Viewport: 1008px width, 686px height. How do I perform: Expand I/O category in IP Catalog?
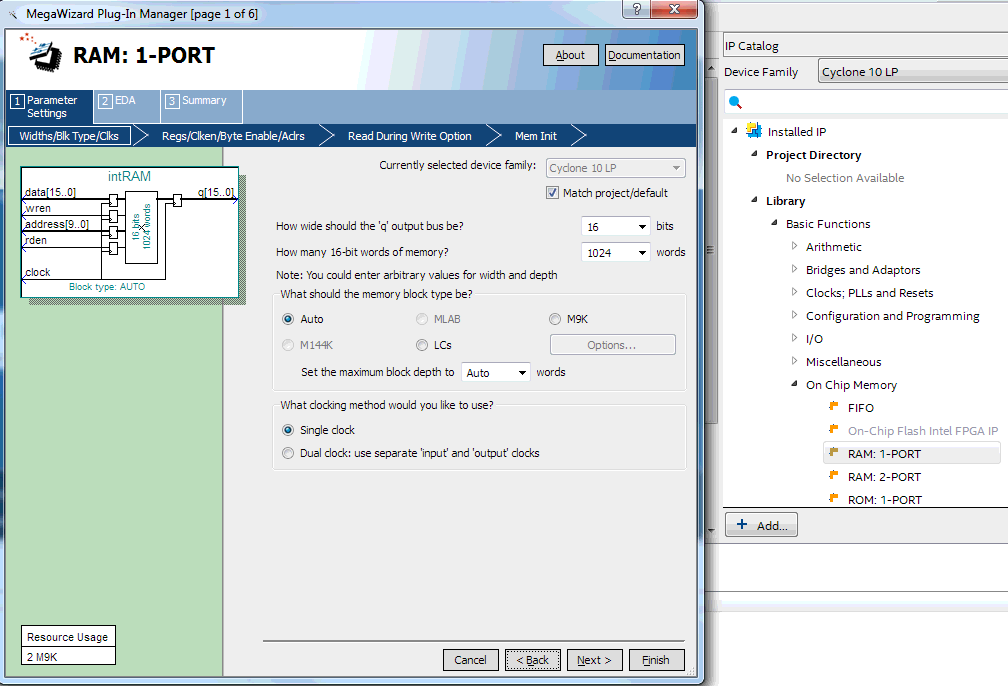pyautogui.click(x=795, y=338)
